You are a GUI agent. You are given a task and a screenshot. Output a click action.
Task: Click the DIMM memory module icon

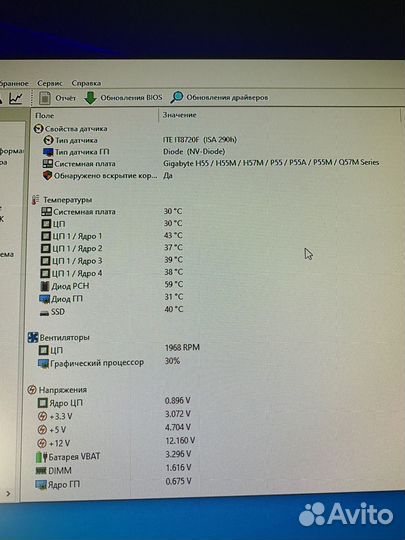(41, 471)
